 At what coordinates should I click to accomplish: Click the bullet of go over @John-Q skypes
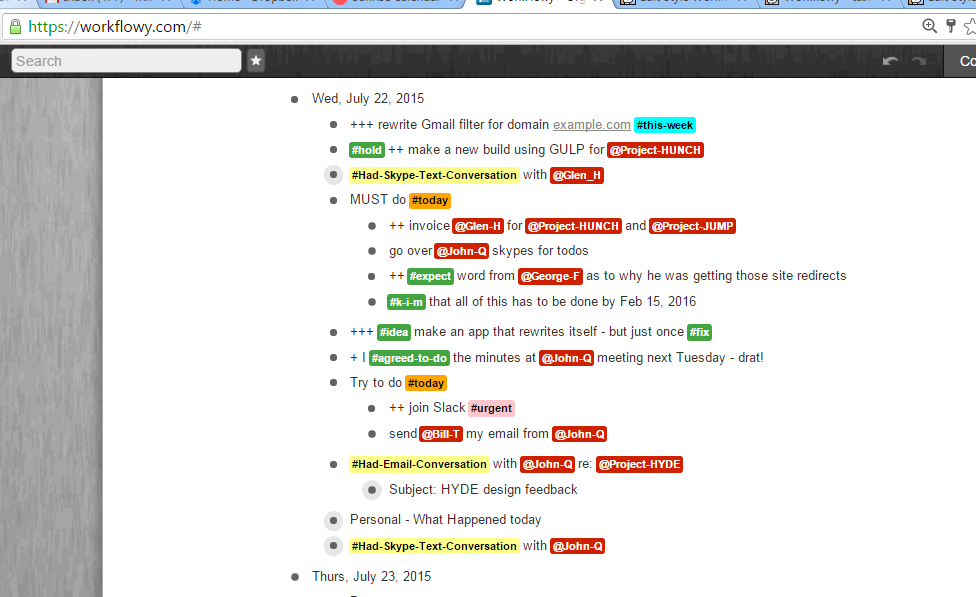click(x=372, y=251)
